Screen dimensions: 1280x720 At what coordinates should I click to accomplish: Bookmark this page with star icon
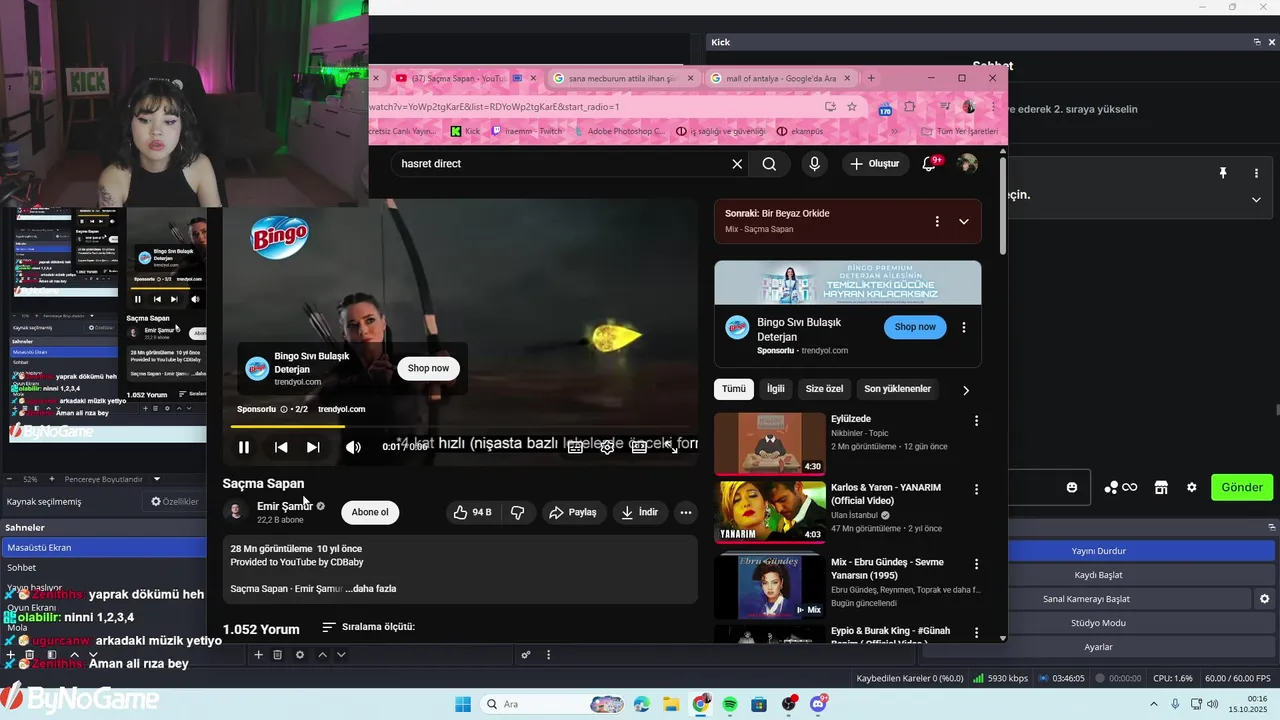pyautogui.click(x=852, y=106)
